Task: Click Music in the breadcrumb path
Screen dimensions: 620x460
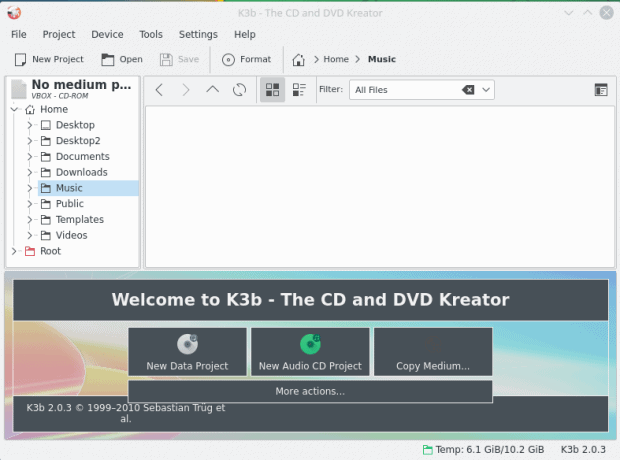Action: (382, 59)
